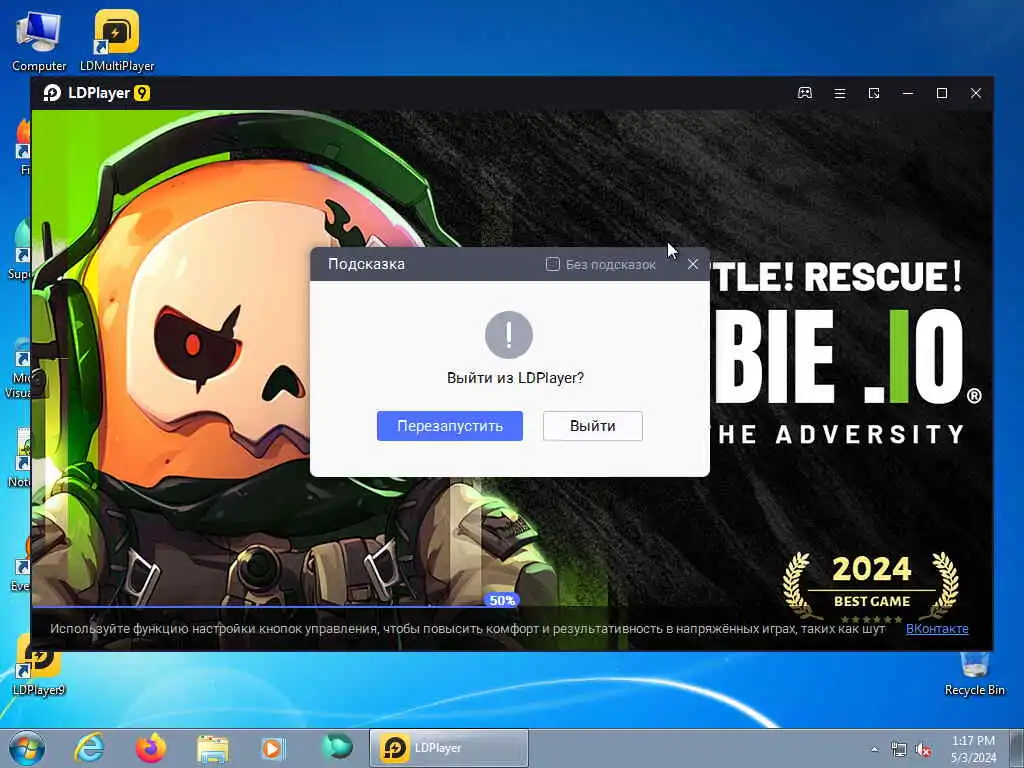The width and height of the screenshot is (1024, 768).
Task: Maximize the LDPlayer window
Action: (x=942, y=93)
